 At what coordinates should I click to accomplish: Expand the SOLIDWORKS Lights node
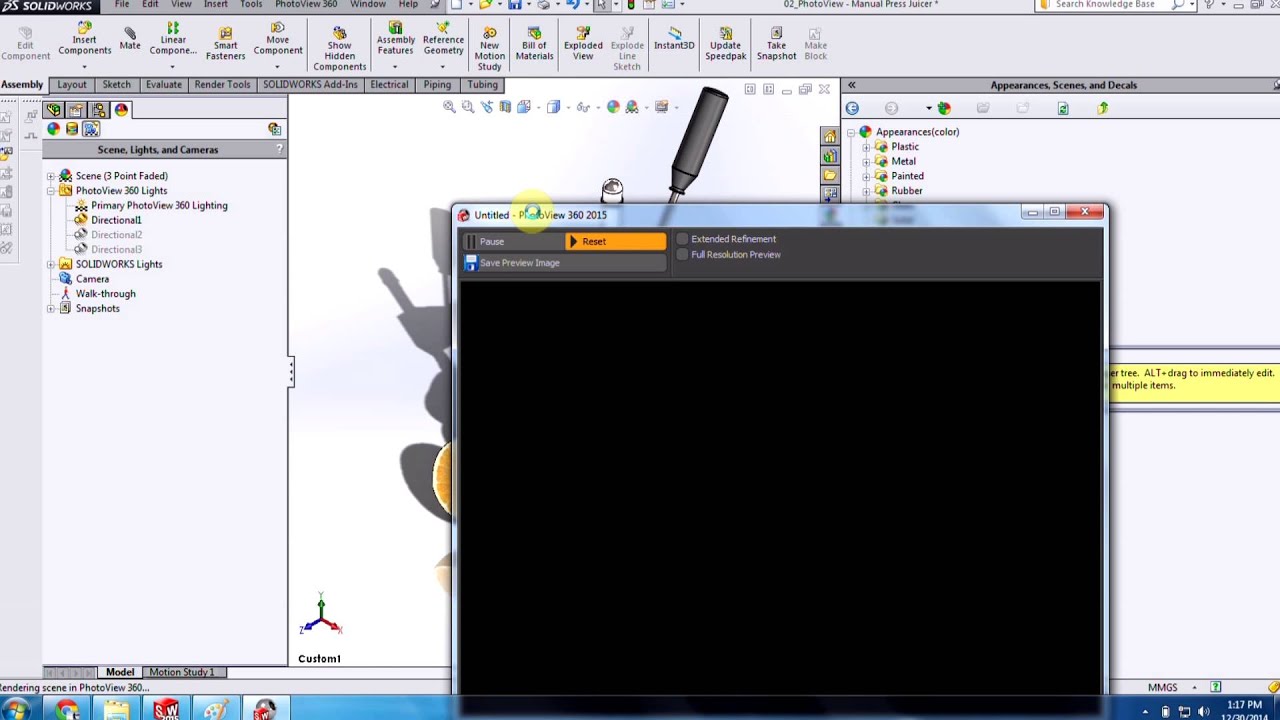(x=51, y=265)
